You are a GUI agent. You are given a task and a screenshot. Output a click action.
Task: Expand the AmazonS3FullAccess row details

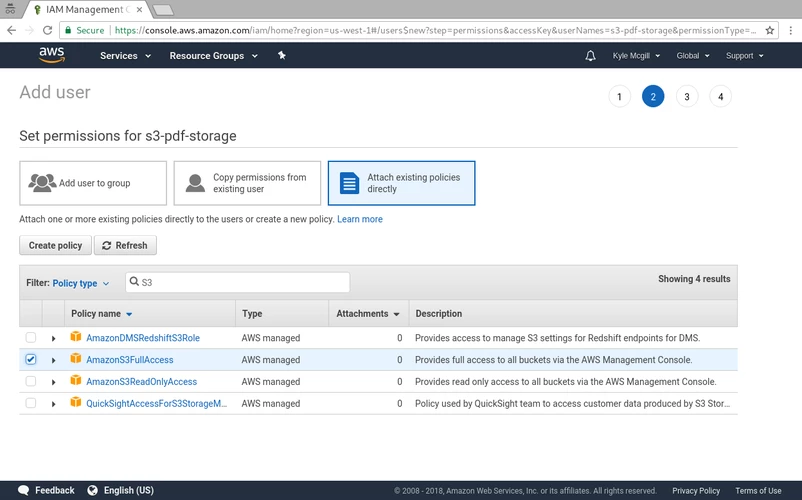click(x=53, y=360)
